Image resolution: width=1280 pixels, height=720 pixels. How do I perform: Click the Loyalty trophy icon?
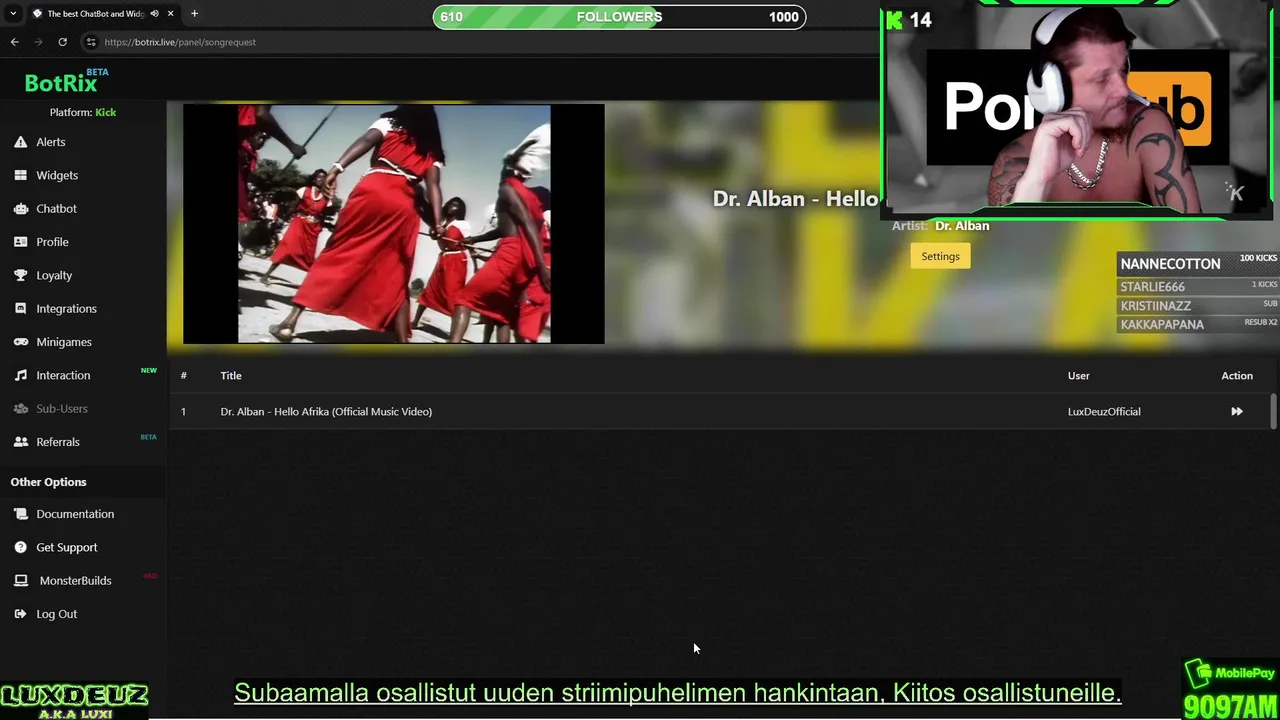[20, 275]
